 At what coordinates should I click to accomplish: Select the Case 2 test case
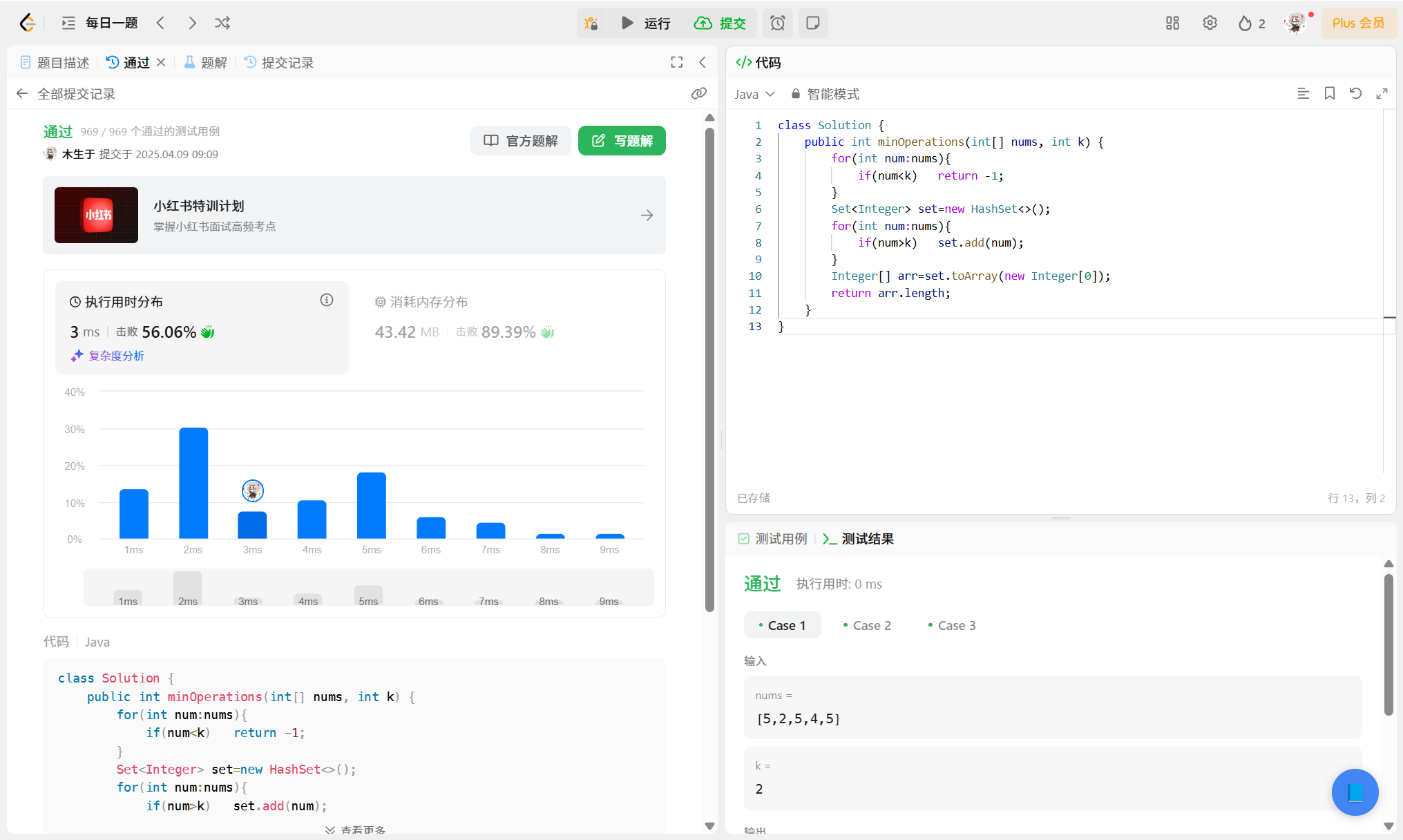(867, 625)
